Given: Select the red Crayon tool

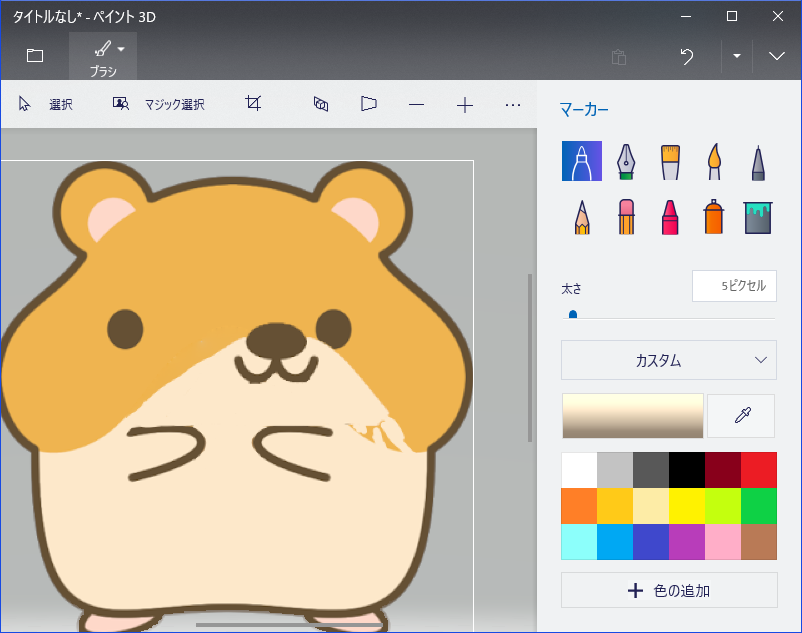Looking at the screenshot, I should pyautogui.click(x=670, y=217).
